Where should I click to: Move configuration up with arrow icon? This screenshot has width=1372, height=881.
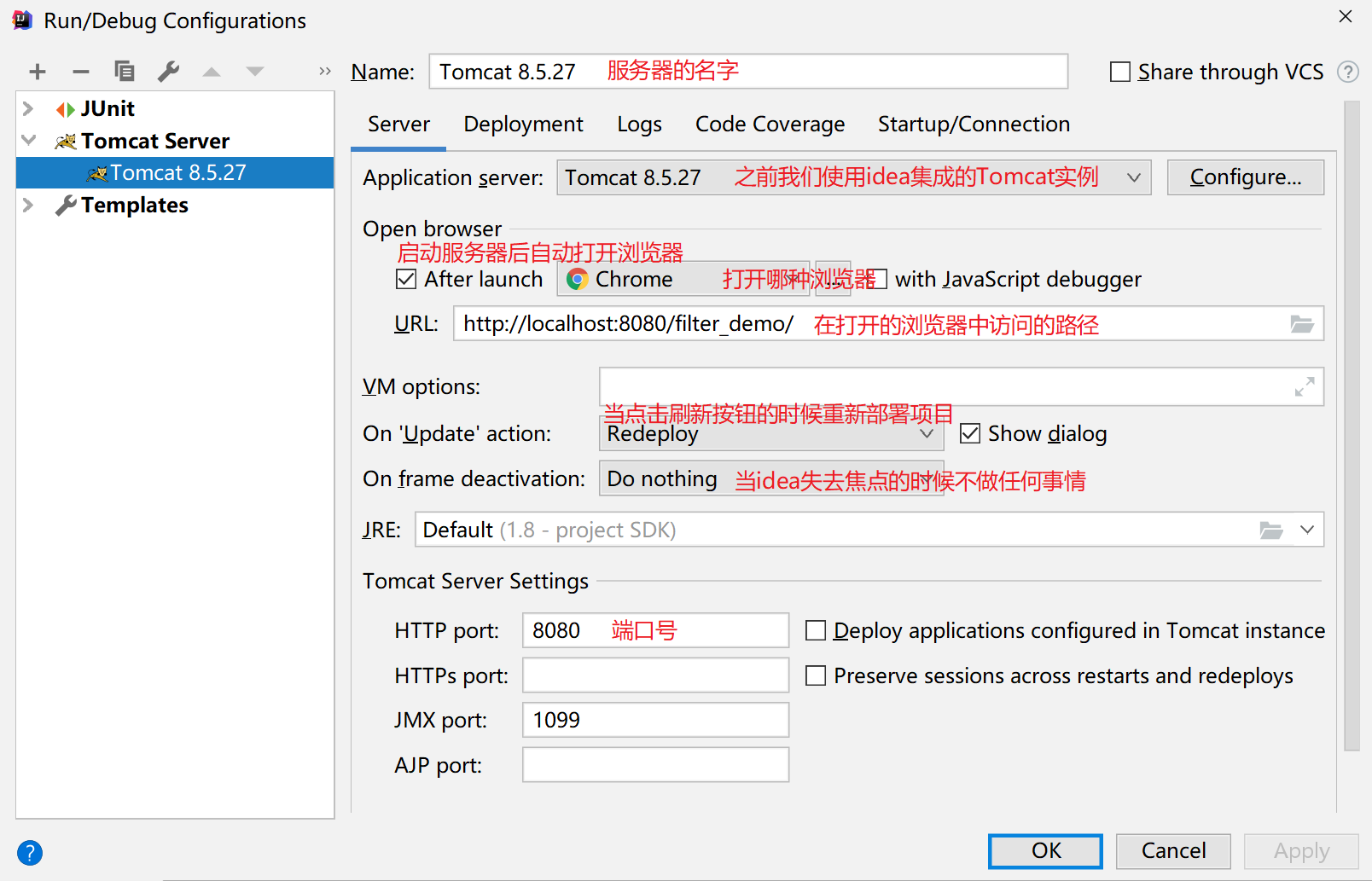pos(212,72)
